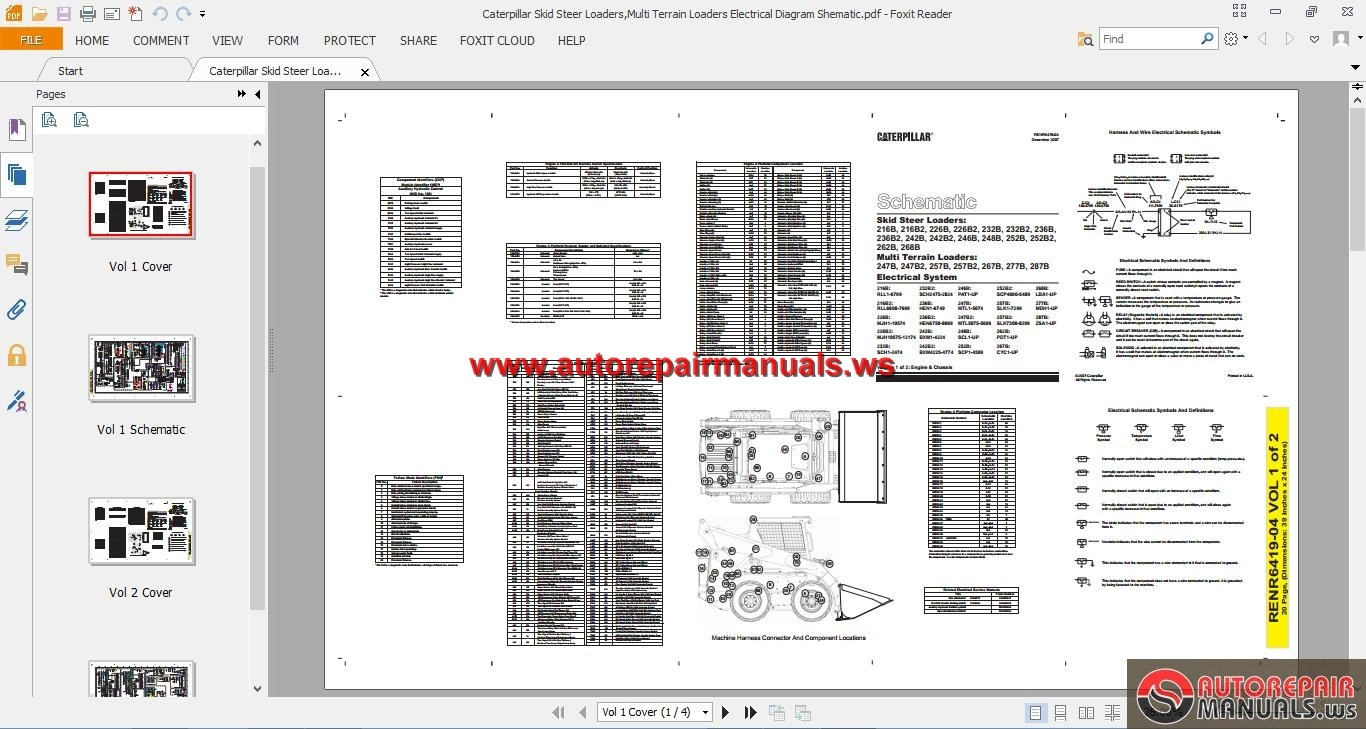Click the Undo arrow icon
Viewport: 1366px width, 729px height.
click(160, 14)
